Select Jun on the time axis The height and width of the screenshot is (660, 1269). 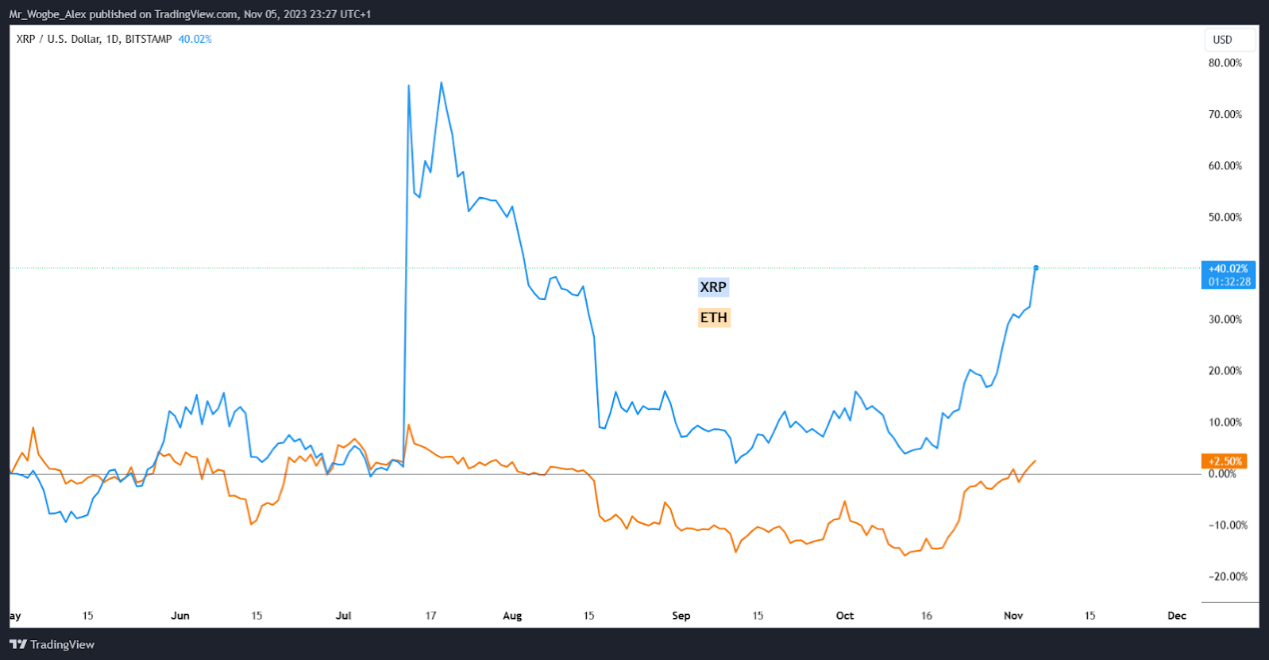[181, 616]
